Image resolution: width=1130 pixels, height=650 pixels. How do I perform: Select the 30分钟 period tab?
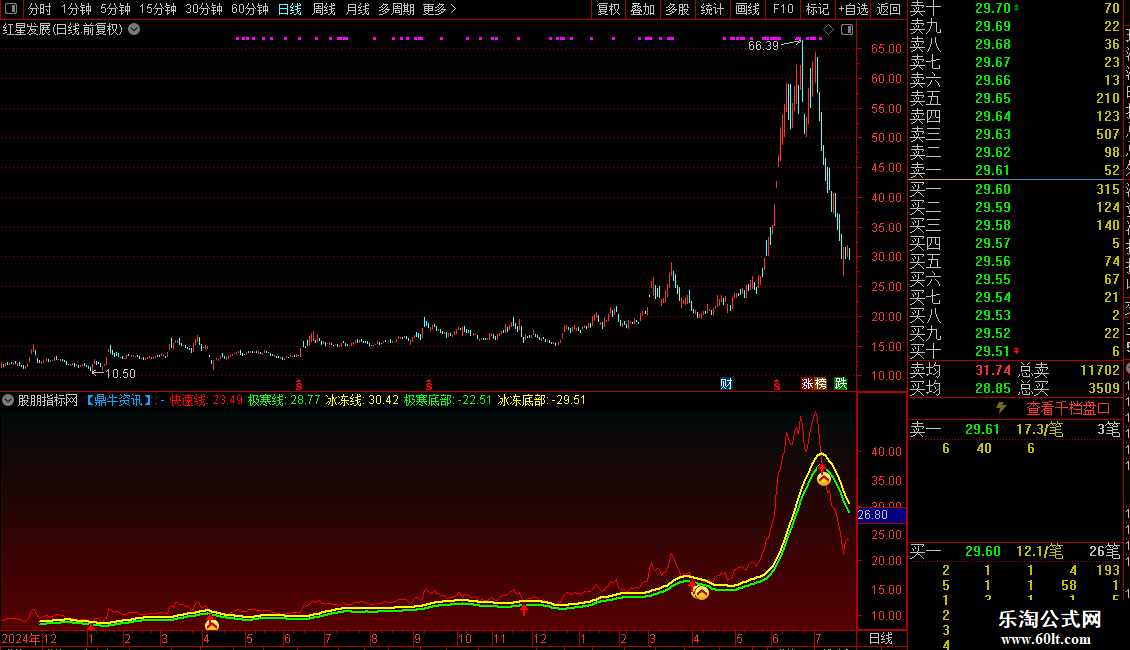pyautogui.click(x=203, y=9)
